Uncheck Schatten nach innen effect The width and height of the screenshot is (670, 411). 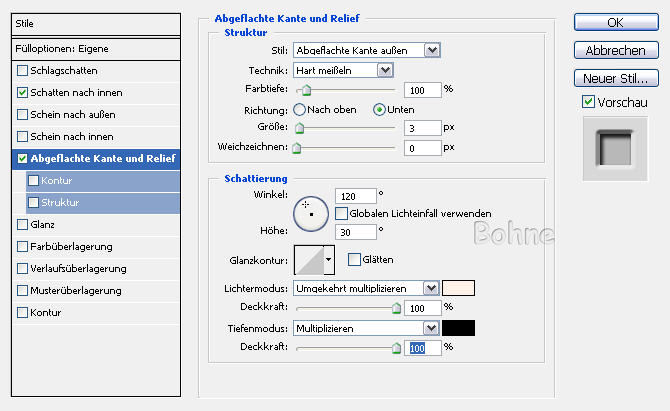pos(23,92)
